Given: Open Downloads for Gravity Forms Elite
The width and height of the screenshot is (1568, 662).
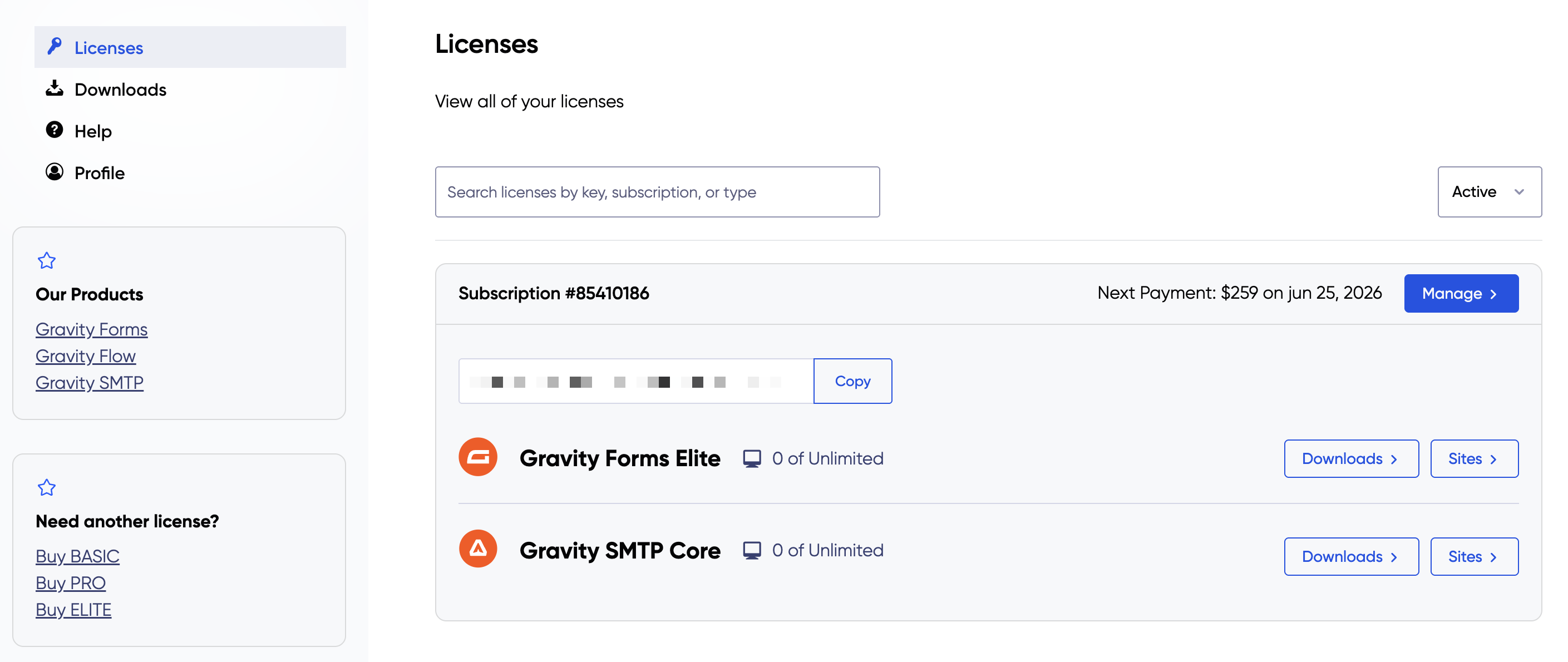Looking at the screenshot, I should click(x=1350, y=459).
